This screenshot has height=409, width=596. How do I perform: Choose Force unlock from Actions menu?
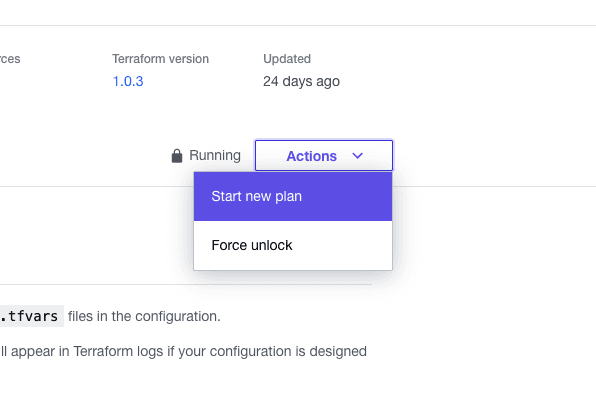click(x=293, y=246)
